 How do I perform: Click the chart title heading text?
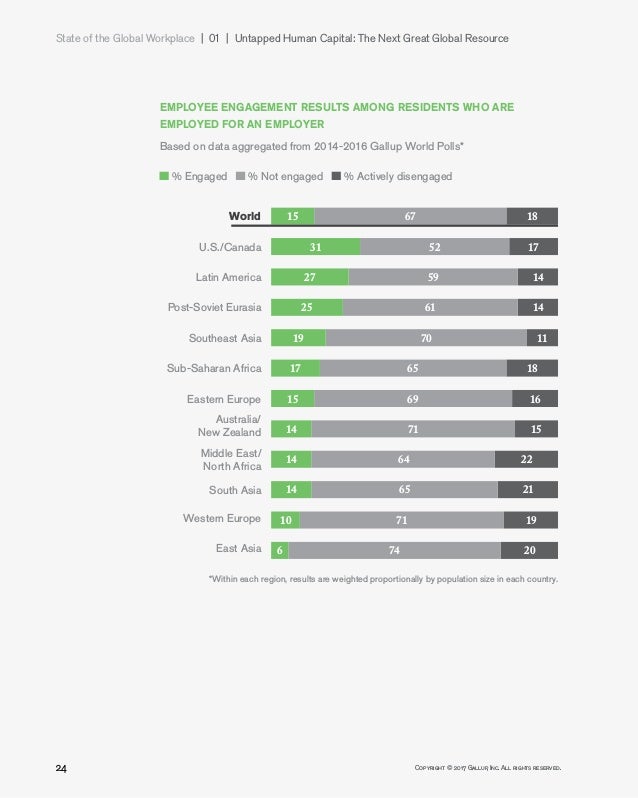(x=337, y=116)
